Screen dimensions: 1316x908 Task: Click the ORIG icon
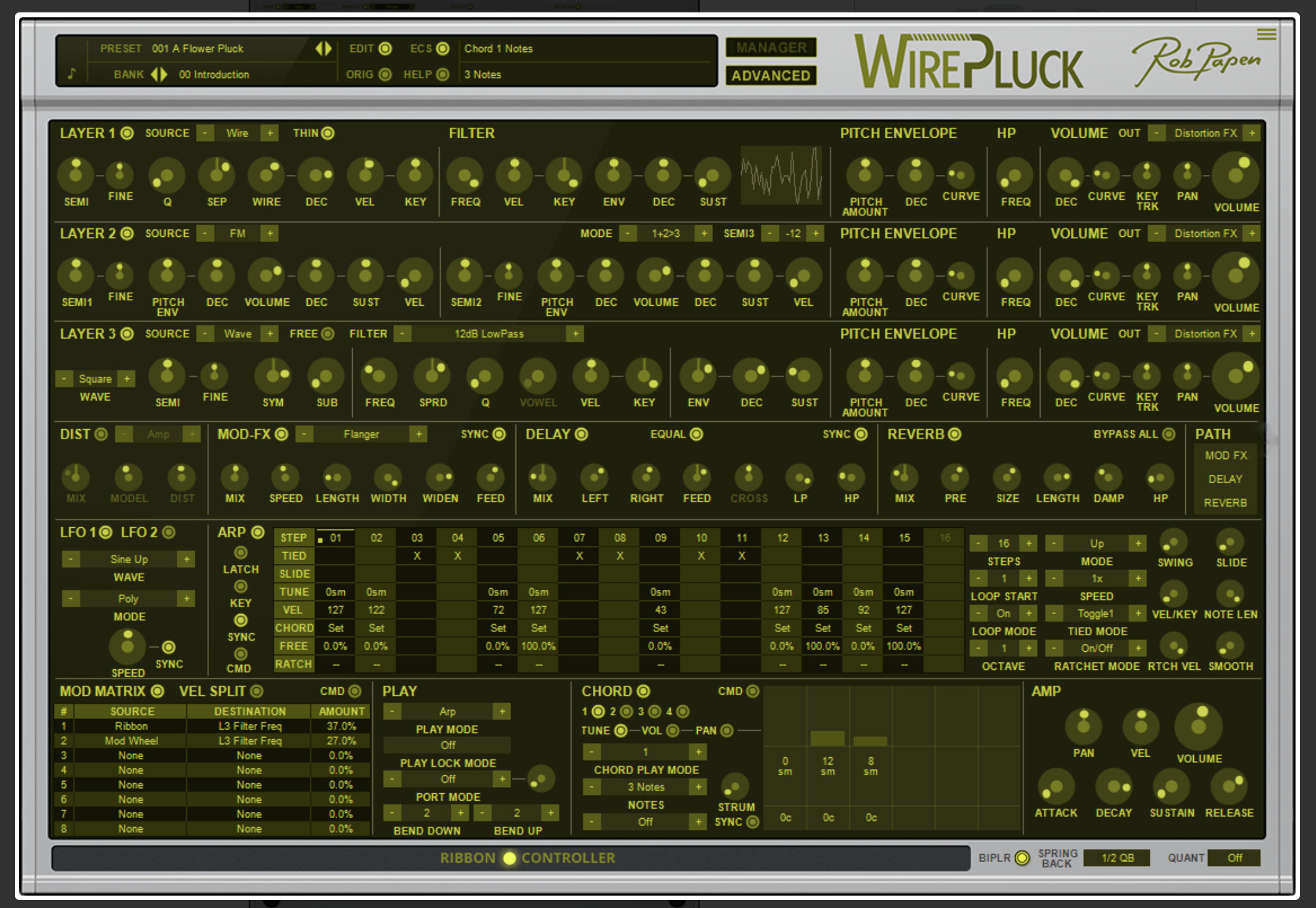pyautogui.click(x=385, y=74)
